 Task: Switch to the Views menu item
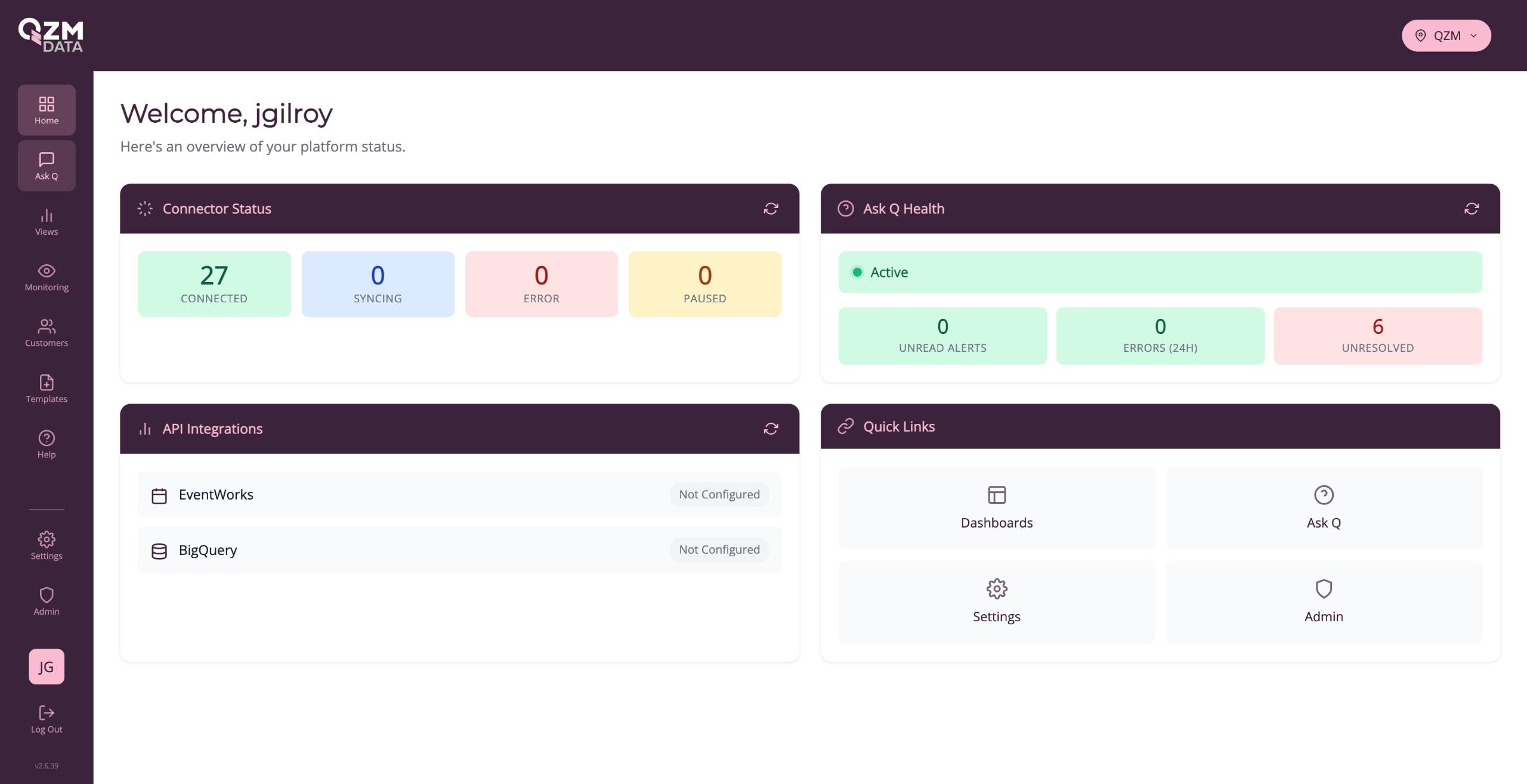pos(47,222)
